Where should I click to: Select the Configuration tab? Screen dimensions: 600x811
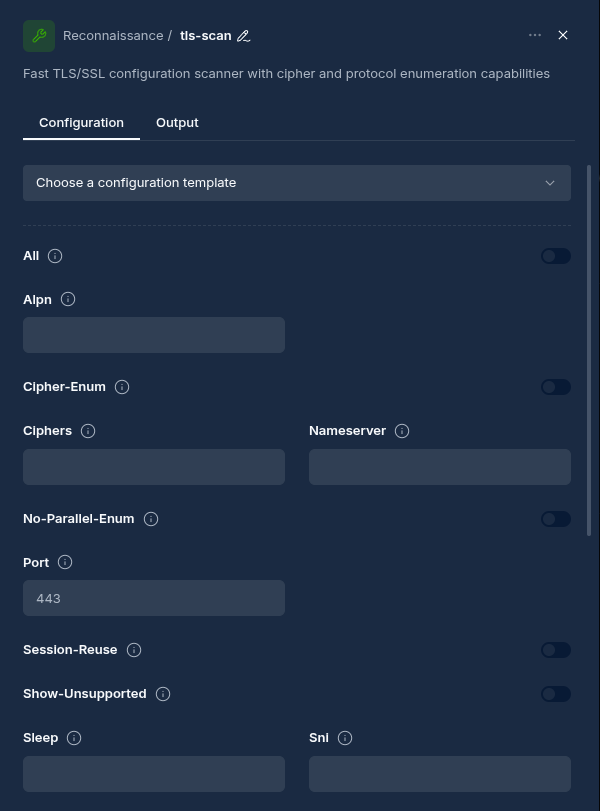81,123
